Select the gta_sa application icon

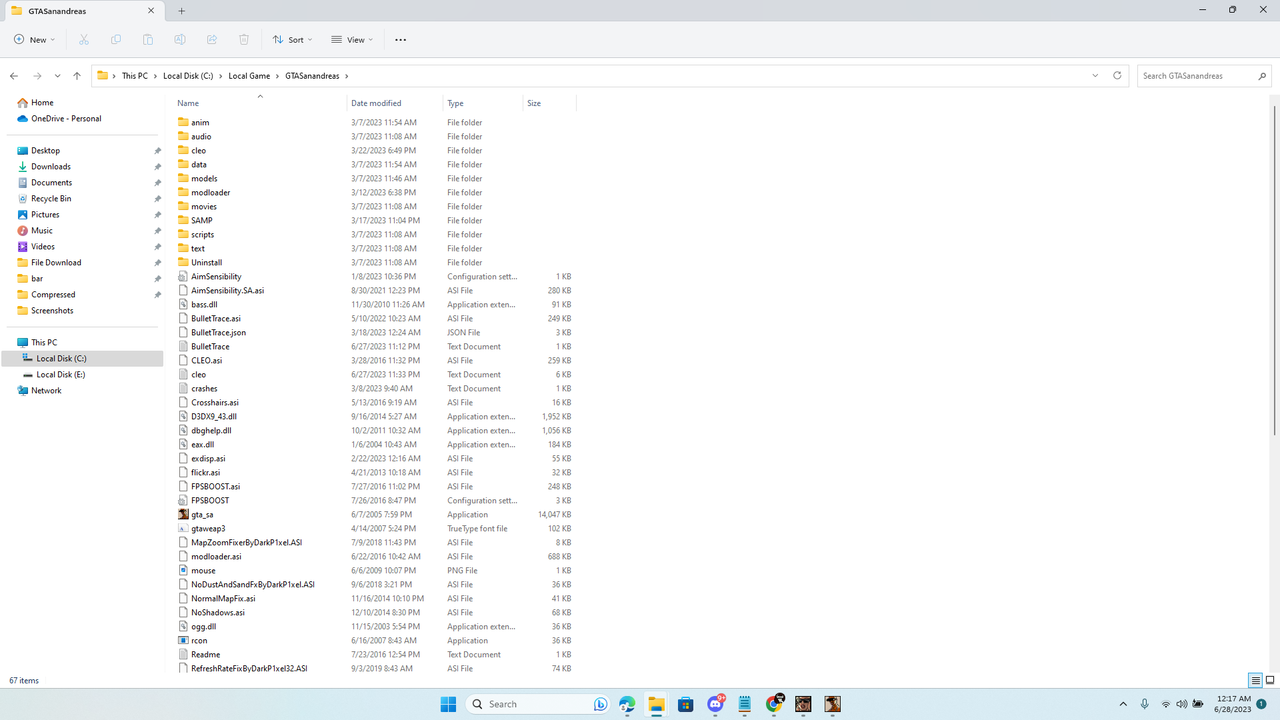click(183, 514)
